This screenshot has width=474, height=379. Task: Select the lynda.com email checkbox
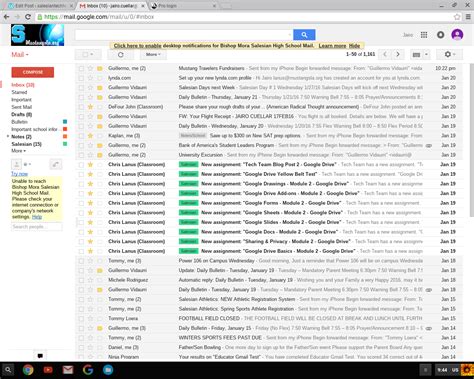pos(81,78)
